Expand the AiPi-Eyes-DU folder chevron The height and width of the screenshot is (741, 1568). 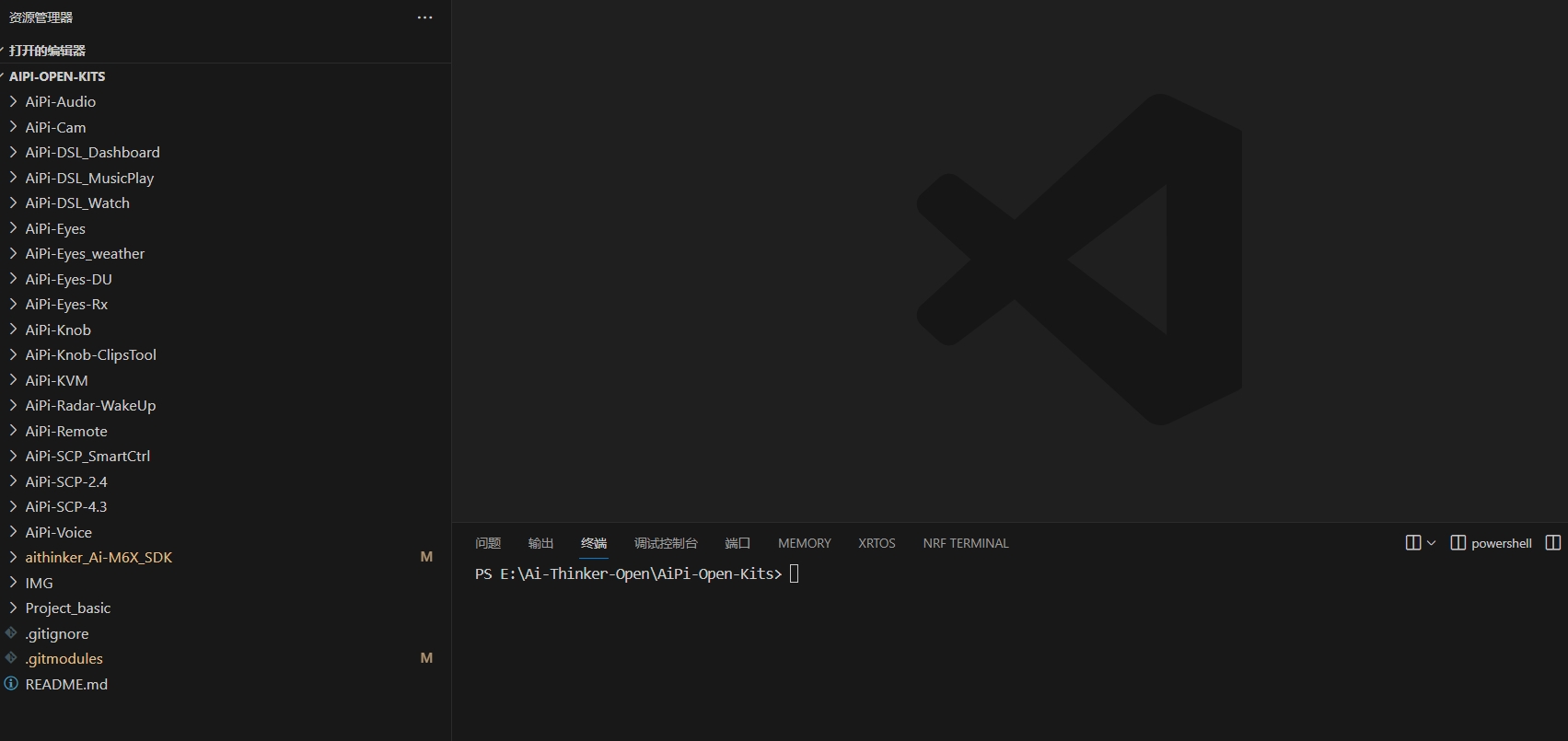tap(13, 279)
